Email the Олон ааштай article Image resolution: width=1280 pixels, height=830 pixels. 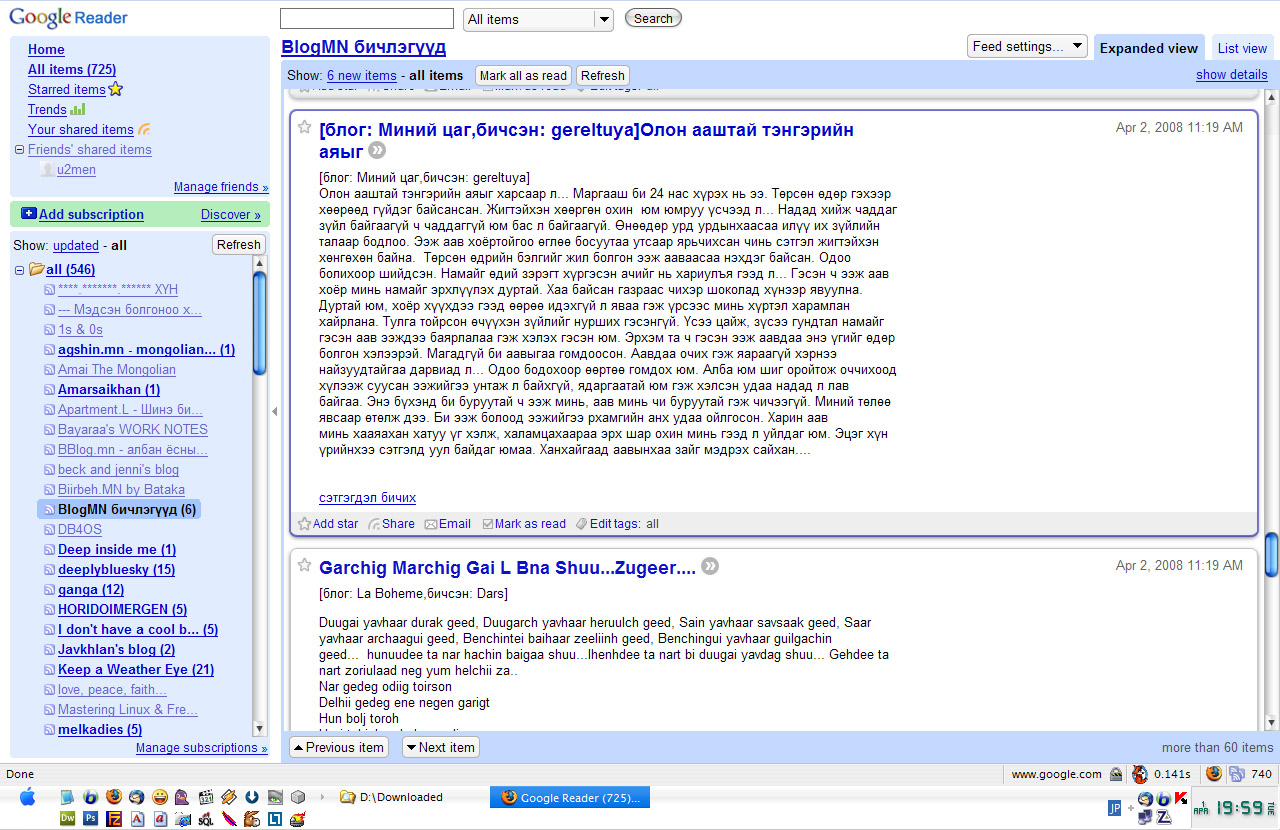(x=447, y=524)
